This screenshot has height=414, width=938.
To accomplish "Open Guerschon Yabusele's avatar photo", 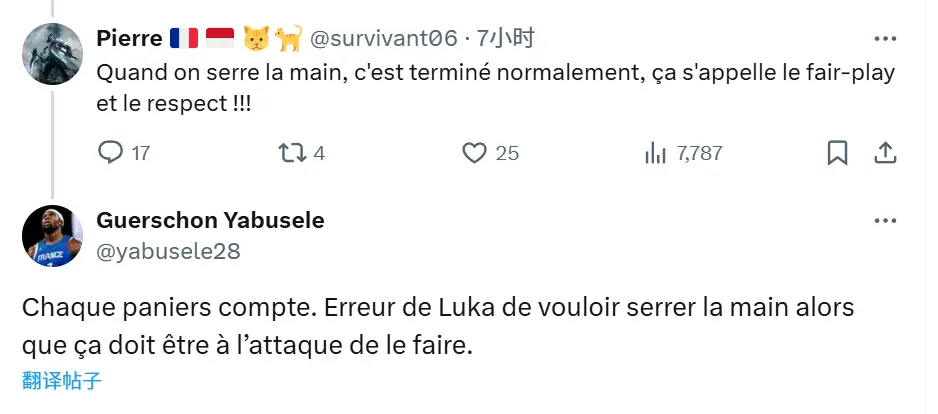I will pyautogui.click(x=51, y=237).
